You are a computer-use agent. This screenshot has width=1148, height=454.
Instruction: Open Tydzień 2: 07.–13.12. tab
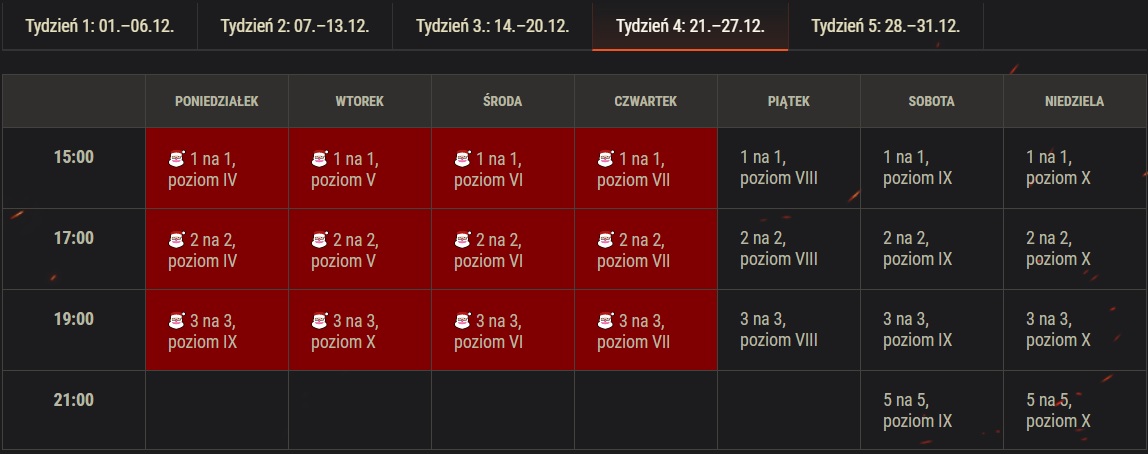point(295,26)
